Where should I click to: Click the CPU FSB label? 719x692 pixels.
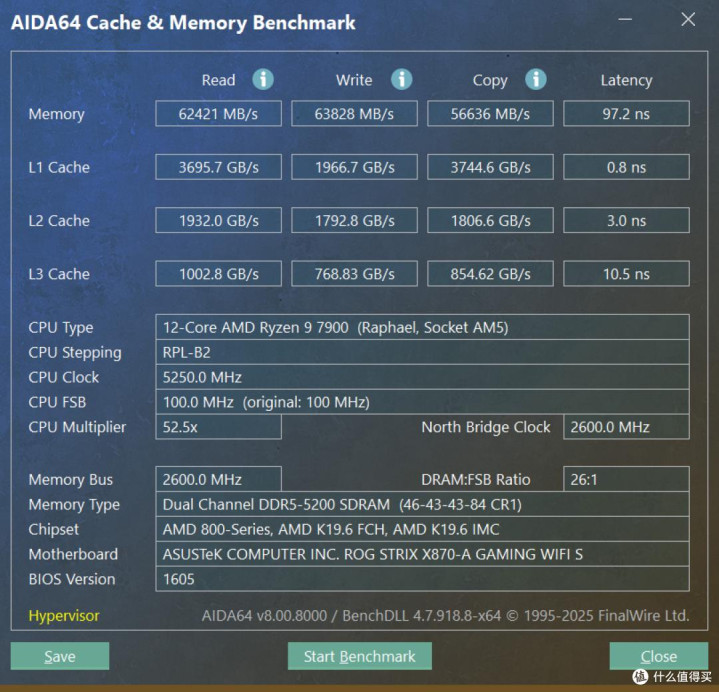click(57, 402)
